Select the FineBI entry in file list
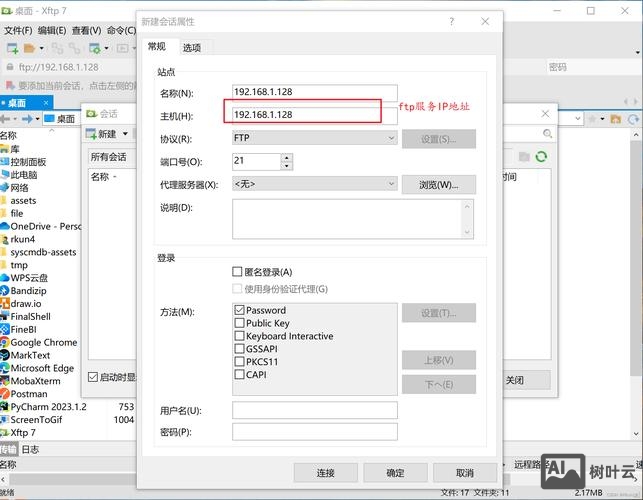The height and width of the screenshot is (500, 643). point(18,329)
